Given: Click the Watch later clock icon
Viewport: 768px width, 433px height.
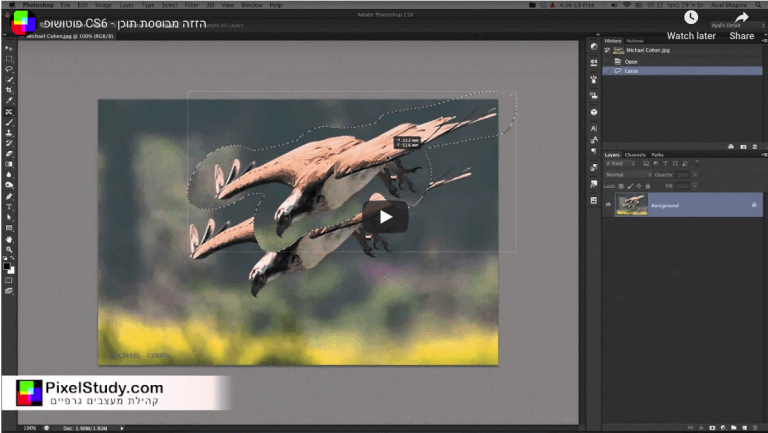Looking at the screenshot, I should (691, 18).
